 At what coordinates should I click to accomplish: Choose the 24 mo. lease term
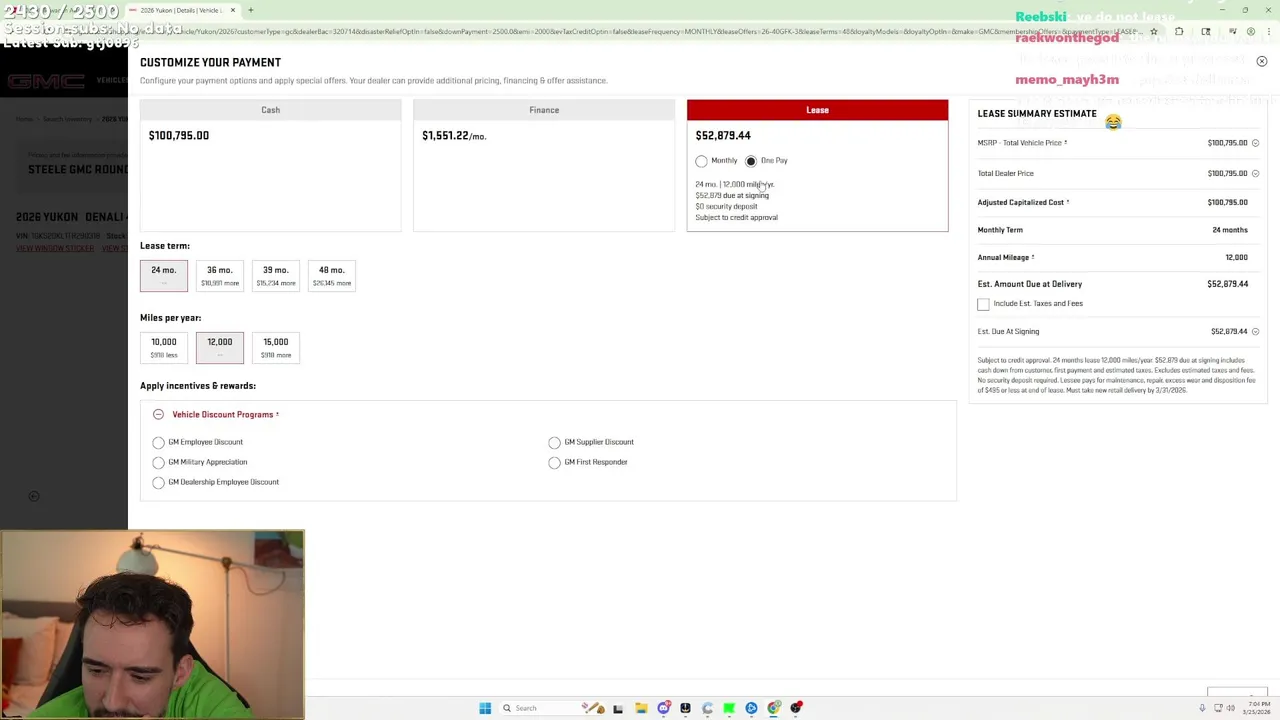click(x=163, y=276)
